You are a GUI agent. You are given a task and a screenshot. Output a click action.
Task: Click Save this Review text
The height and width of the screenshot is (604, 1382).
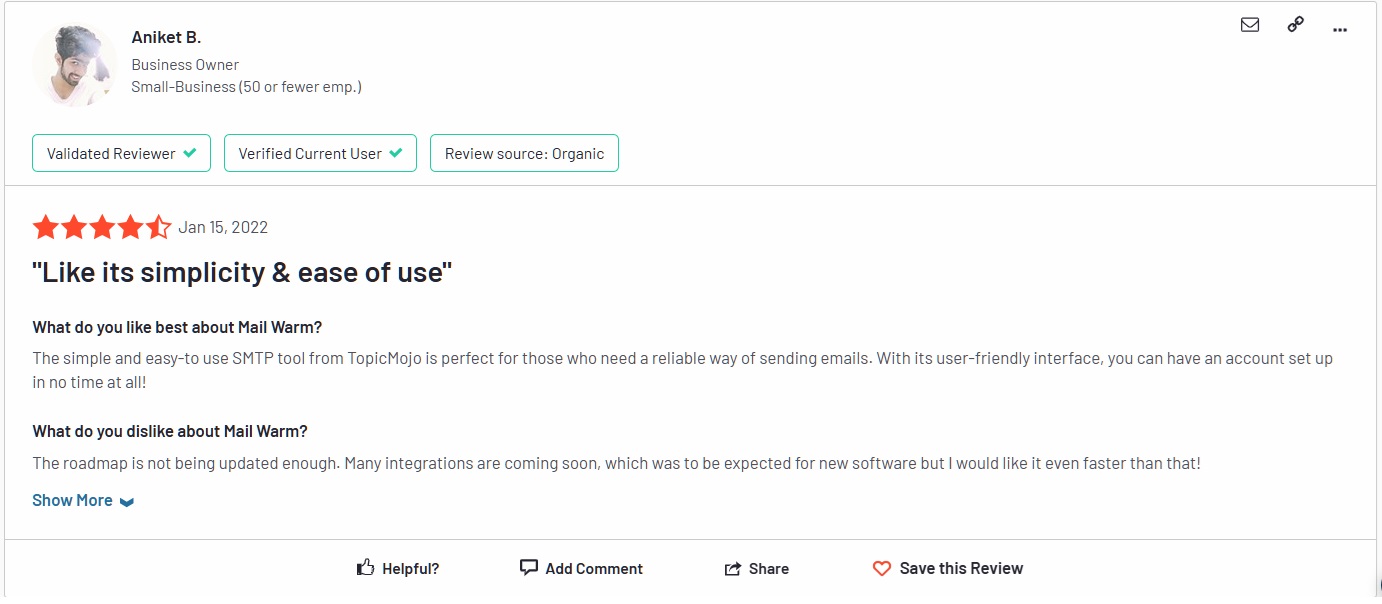click(961, 568)
